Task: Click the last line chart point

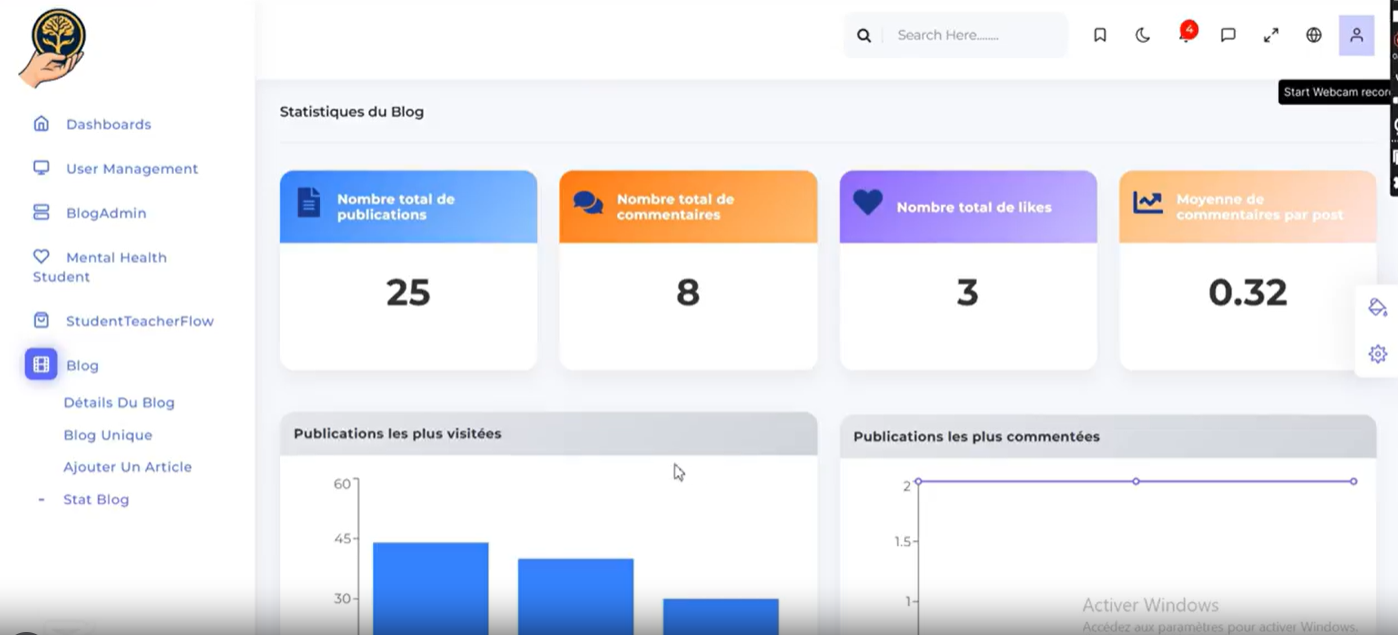Action: 1354,482
